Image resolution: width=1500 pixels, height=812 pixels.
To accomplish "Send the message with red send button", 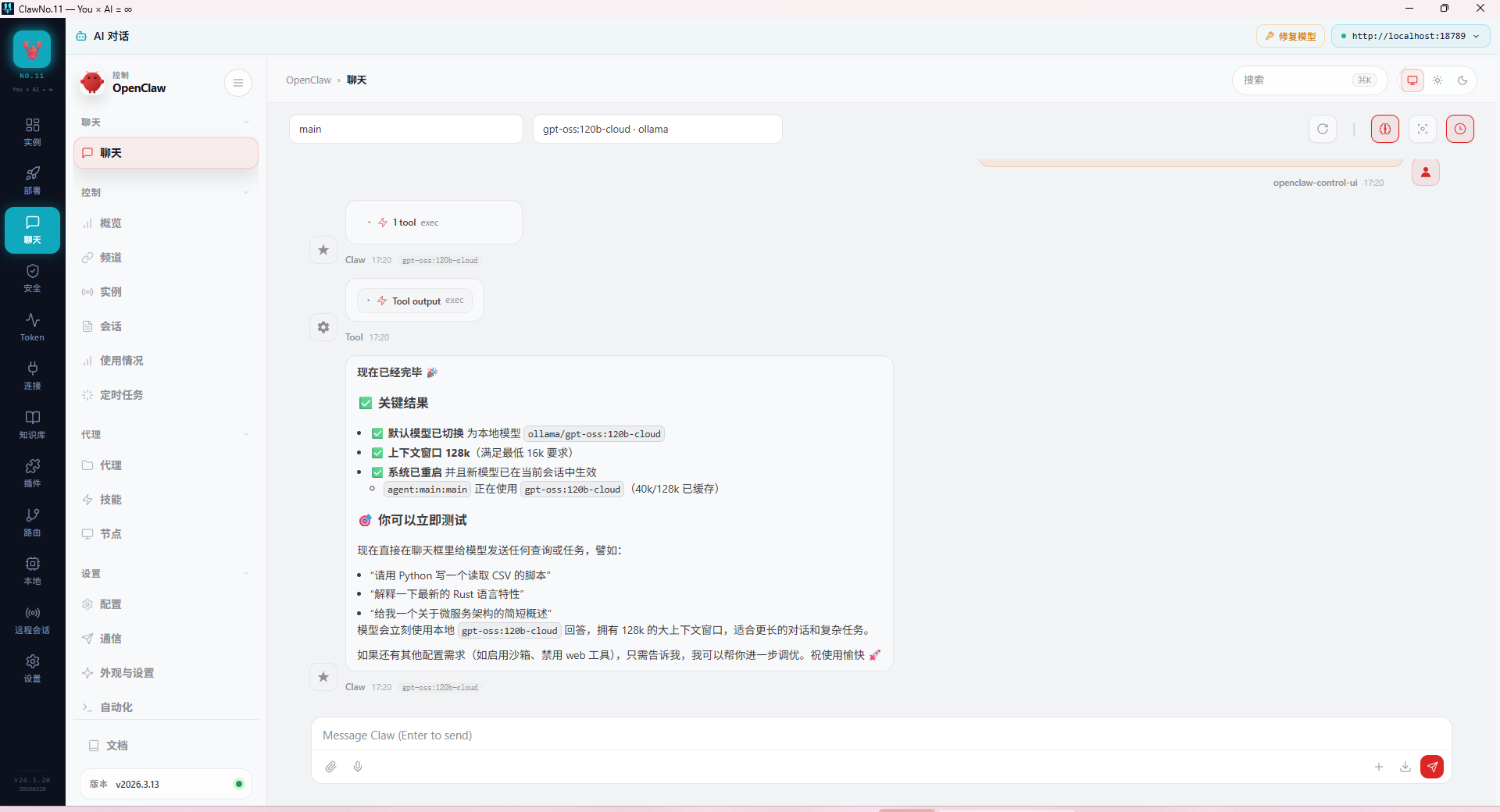I will 1432,767.
